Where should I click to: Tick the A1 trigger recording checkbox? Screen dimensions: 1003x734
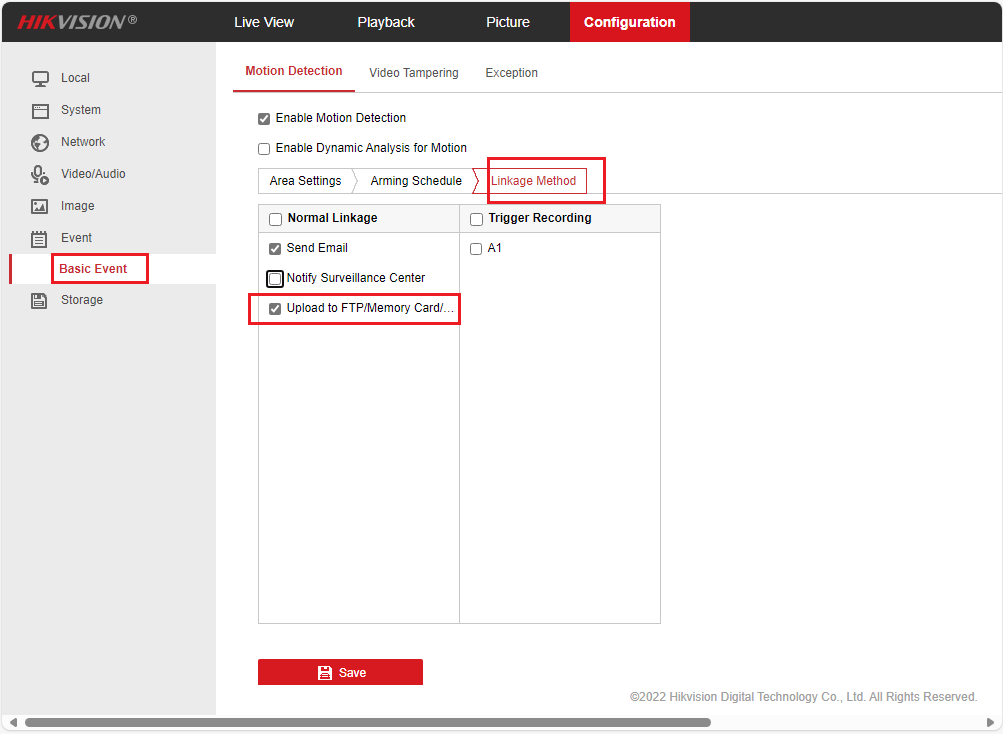pyautogui.click(x=476, y=249)
